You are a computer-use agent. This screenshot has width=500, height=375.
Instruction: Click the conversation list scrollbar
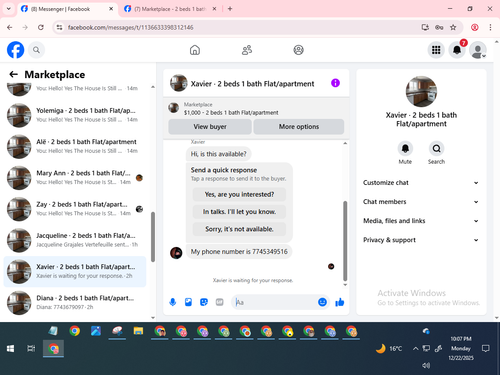coord(153,237)
